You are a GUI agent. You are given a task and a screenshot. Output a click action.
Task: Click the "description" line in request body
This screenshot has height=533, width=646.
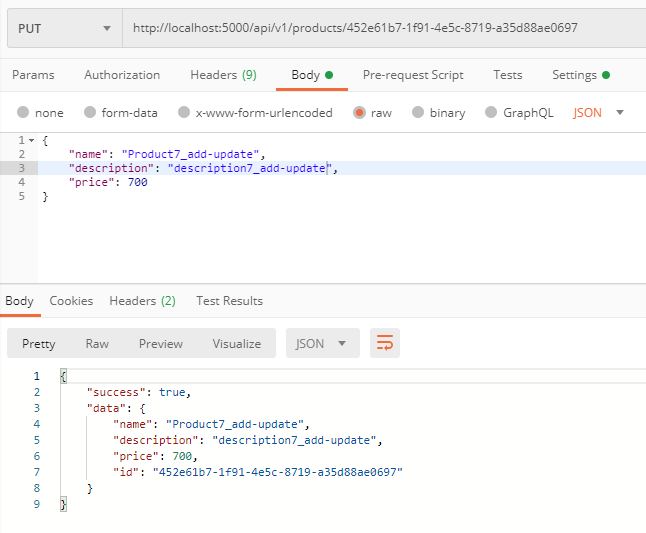tap(203, 168)
